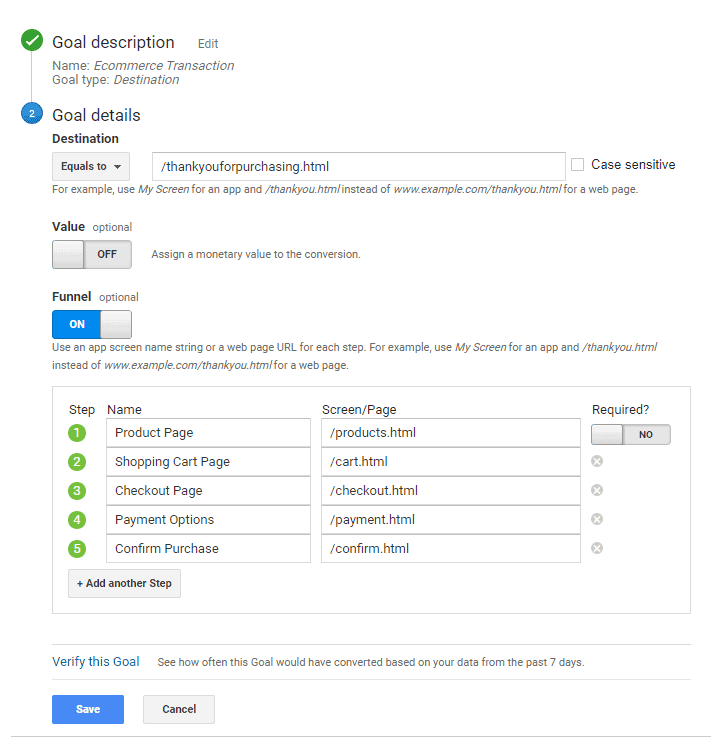The height and width of the screenshot is (743, 725).
Task: Click the Goal description heading
Action: tap(113, 42)
